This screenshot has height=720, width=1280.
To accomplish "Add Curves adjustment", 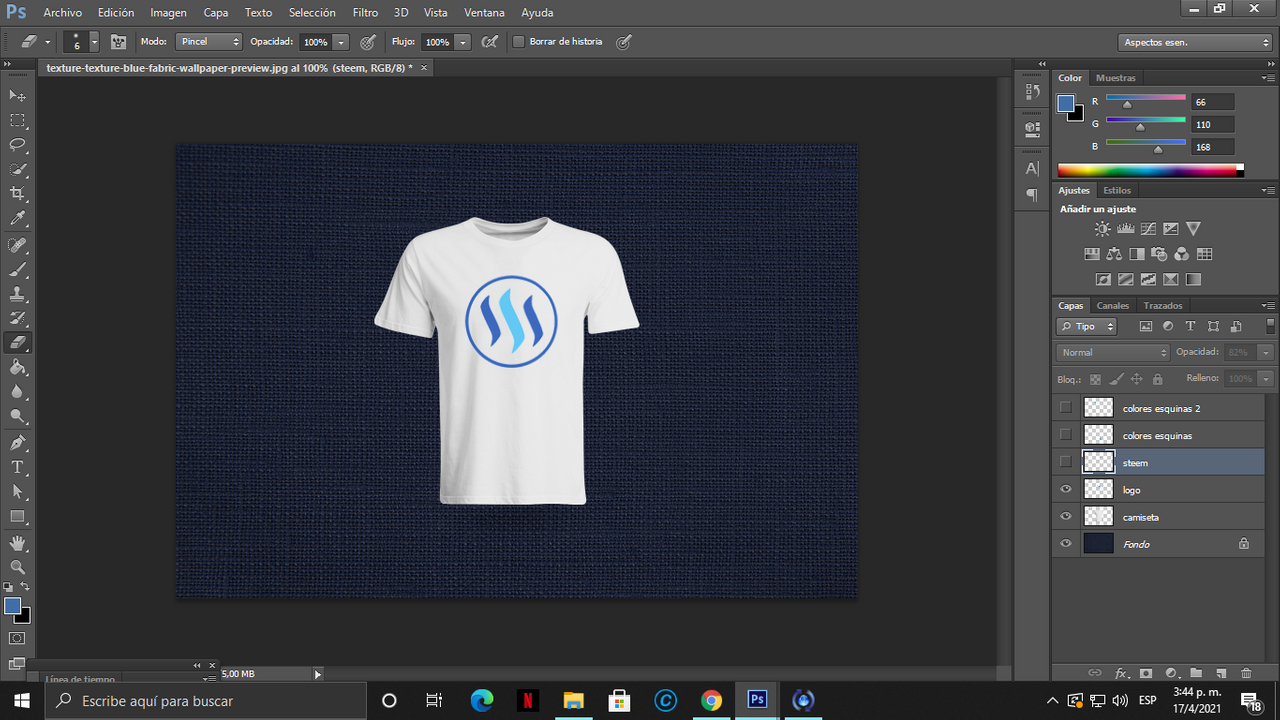I will pos(1148,229).
